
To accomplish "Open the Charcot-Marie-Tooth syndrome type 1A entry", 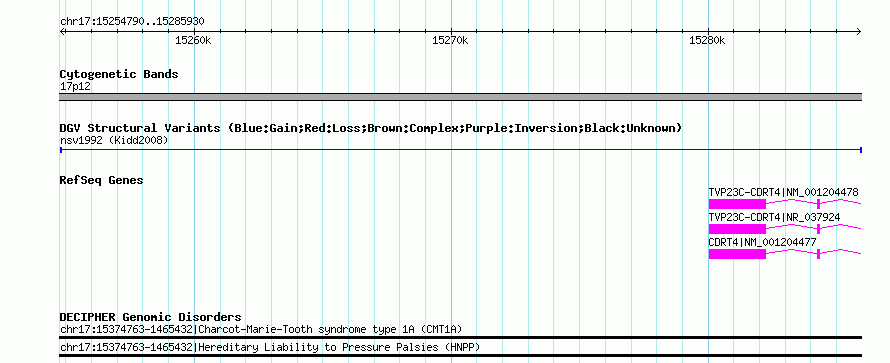I will pos(261,330).
